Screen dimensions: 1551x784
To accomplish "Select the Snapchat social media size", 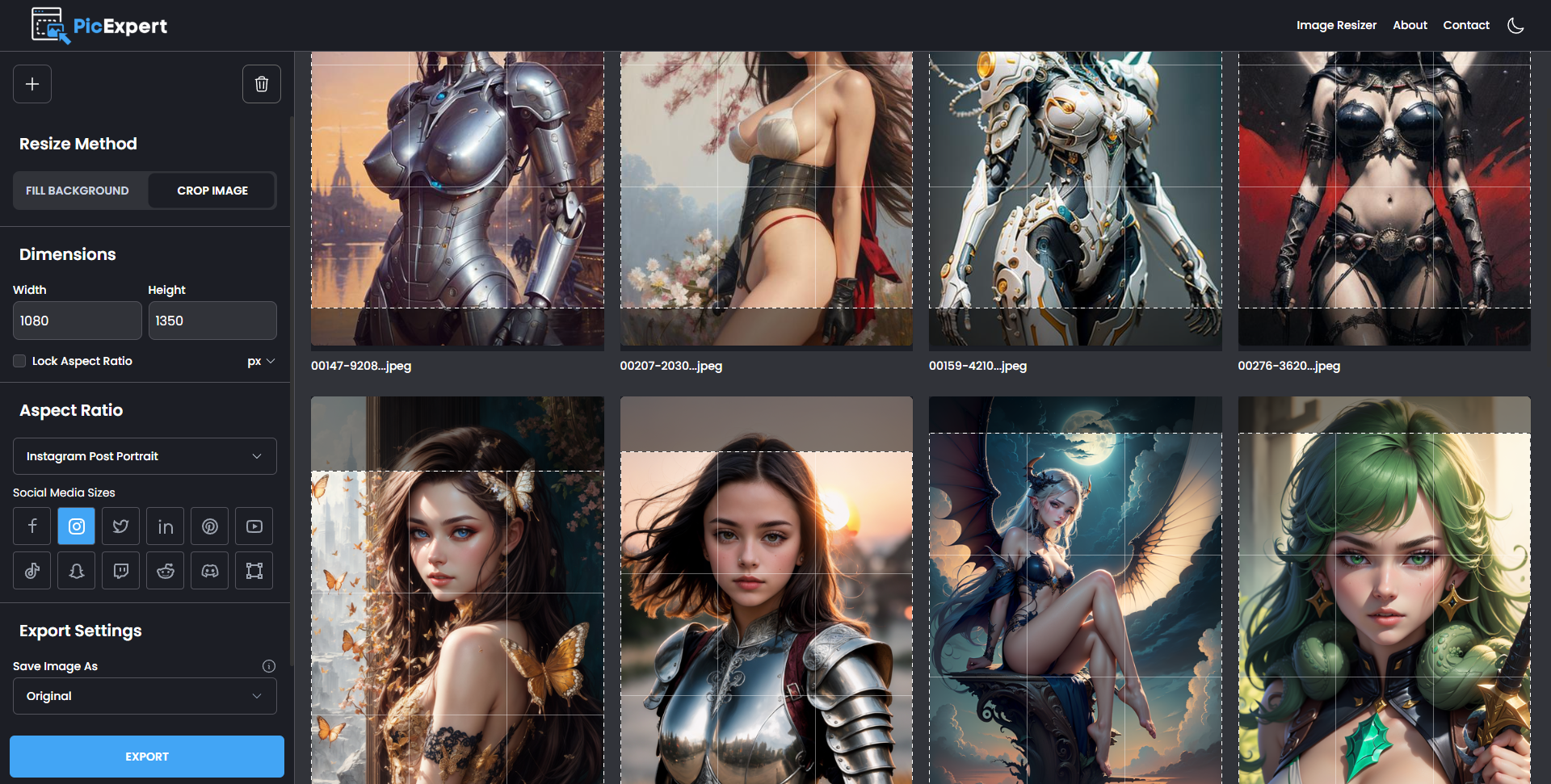I will coord(77,571).
